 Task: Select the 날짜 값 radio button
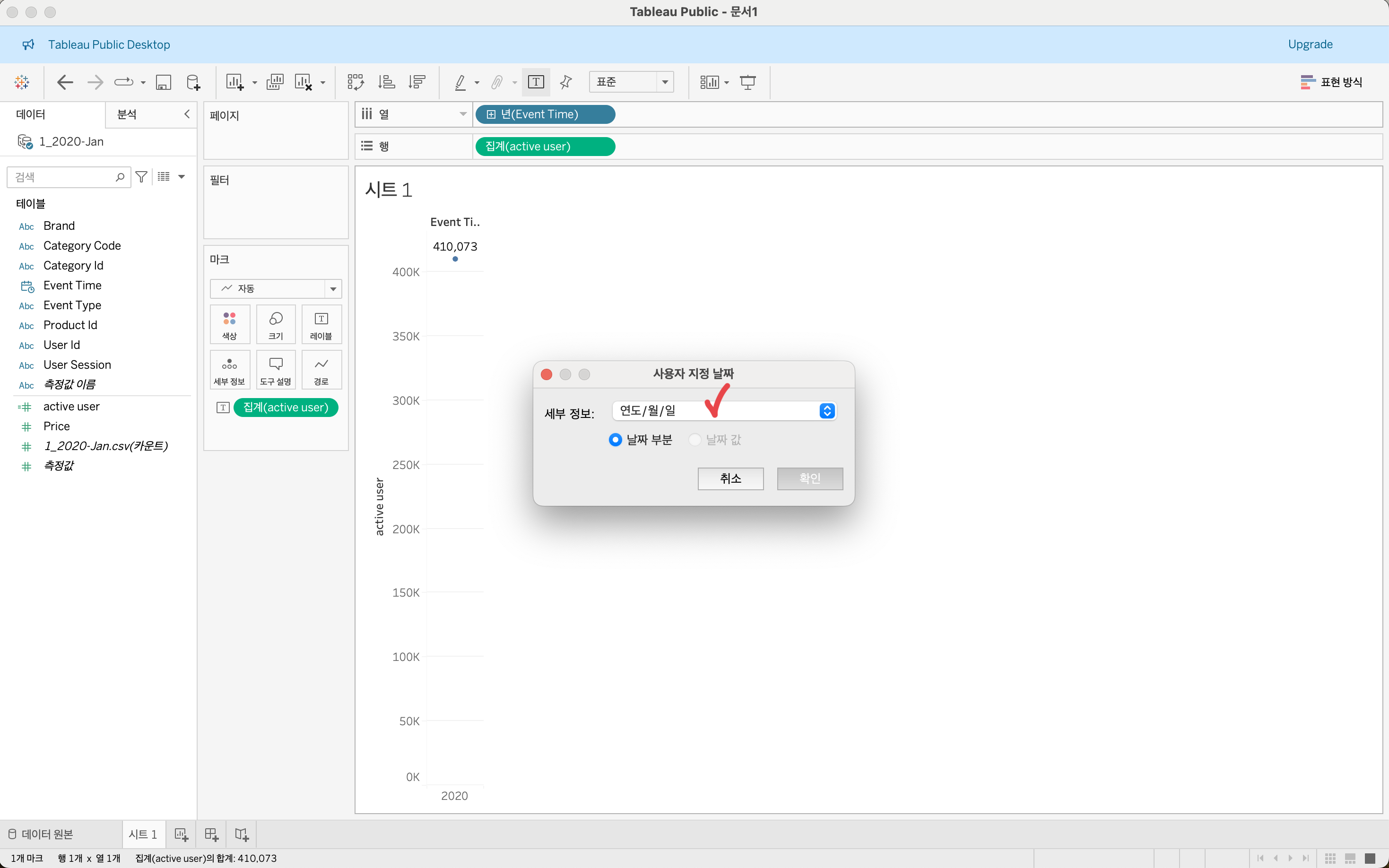[694, 440]
